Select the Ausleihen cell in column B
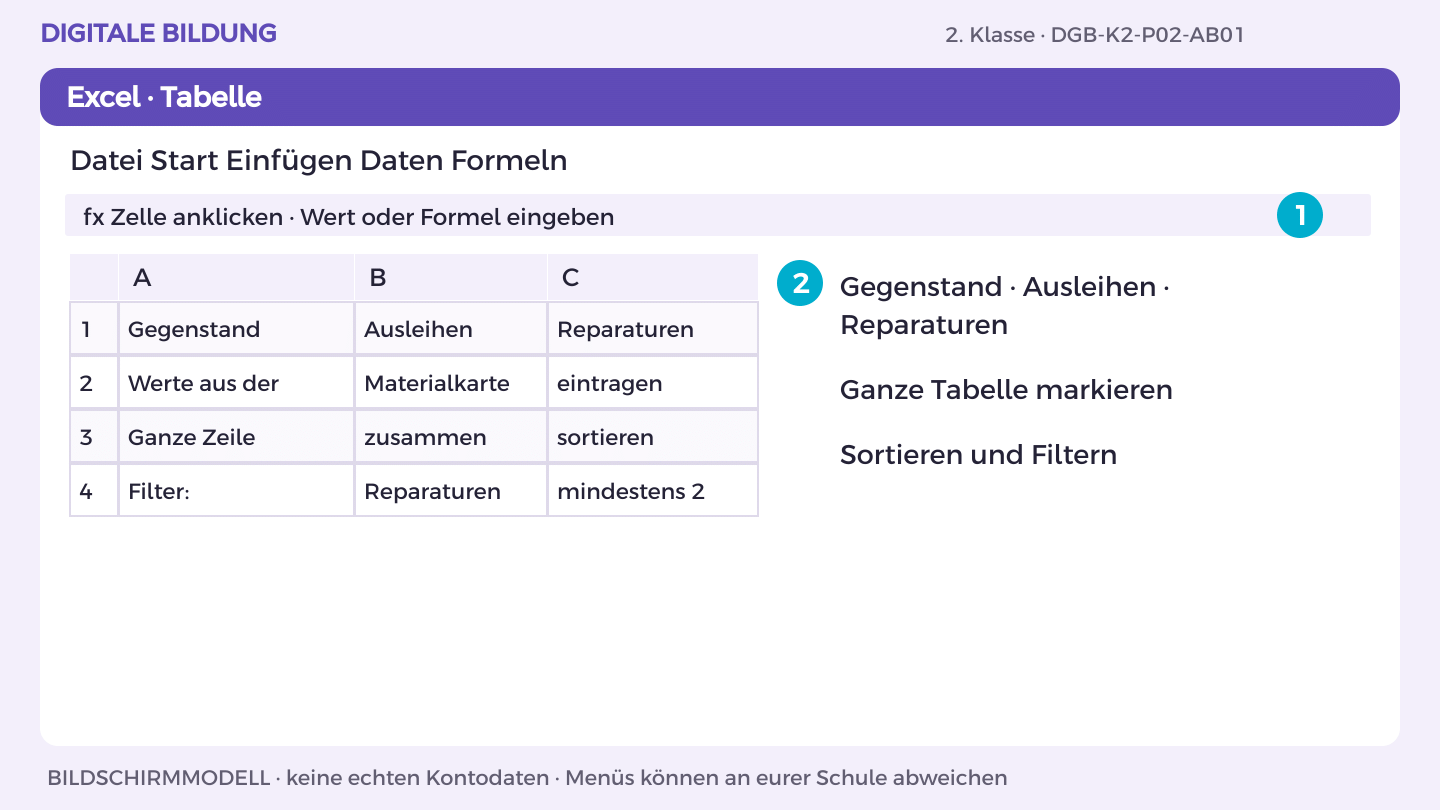The width and height of the screenshot is (1440, 810). click(451, 329)
